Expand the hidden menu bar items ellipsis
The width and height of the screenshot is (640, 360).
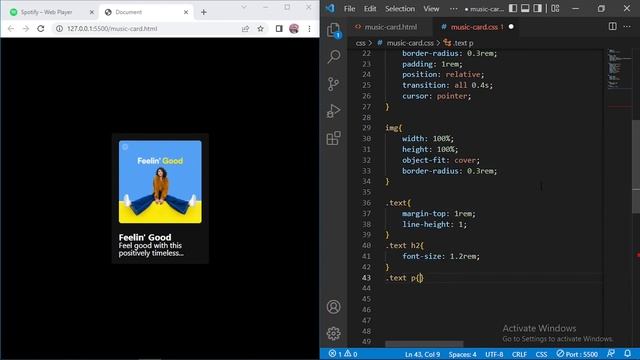pyautogui.click(x=453, y=9)
